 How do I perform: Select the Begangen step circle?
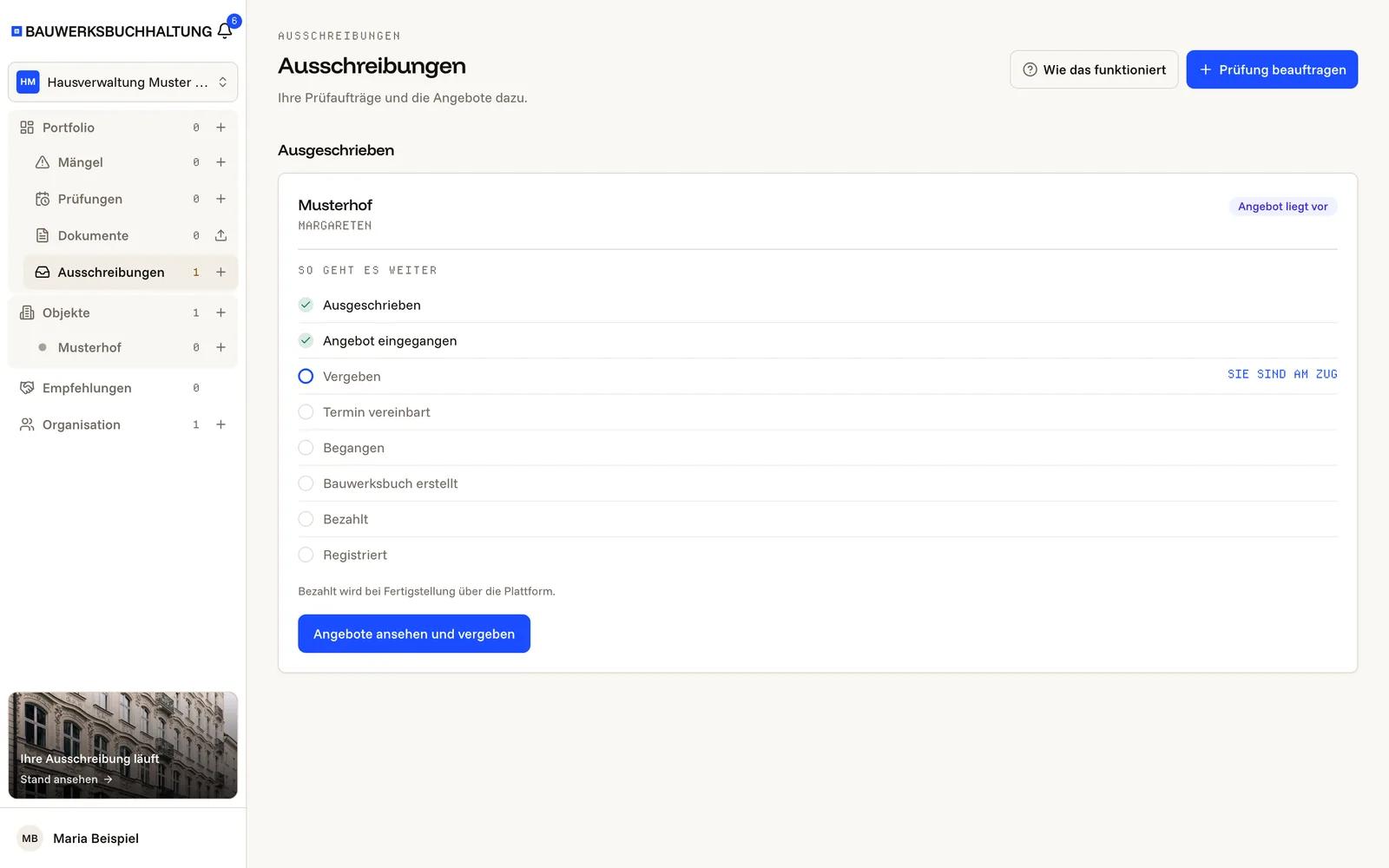[x=306, y=447]
